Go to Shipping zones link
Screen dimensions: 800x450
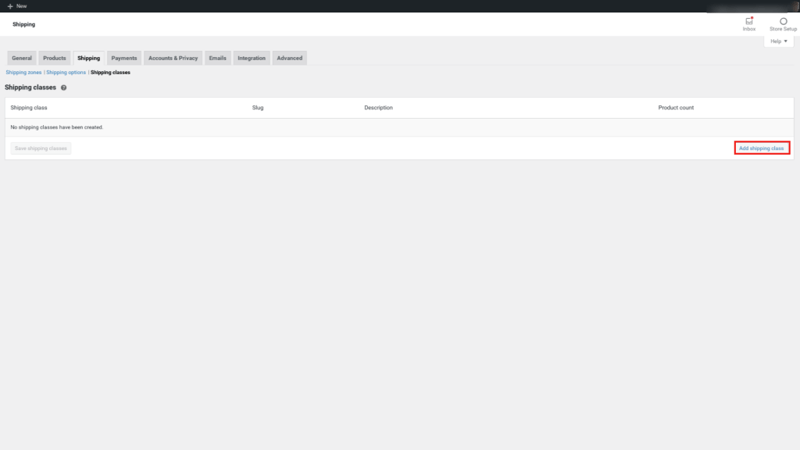tap(23, 72)
